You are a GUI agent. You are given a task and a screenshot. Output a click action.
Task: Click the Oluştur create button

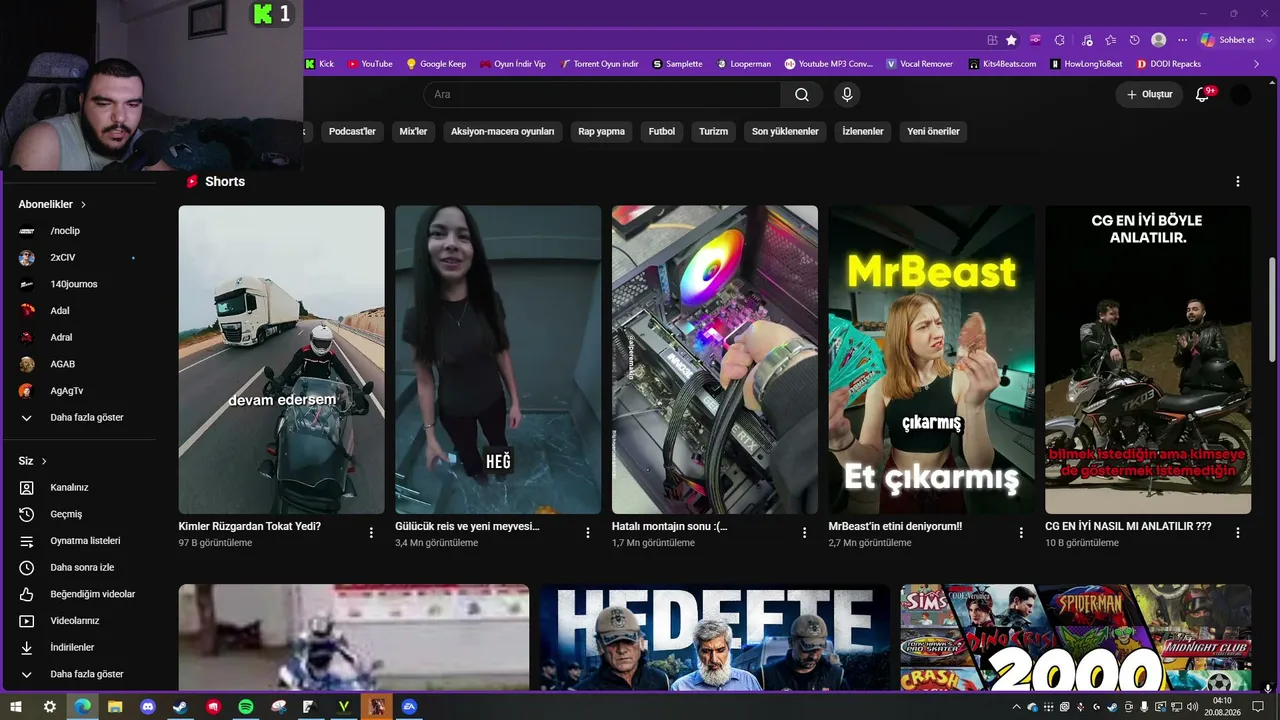click(1149, 95)
